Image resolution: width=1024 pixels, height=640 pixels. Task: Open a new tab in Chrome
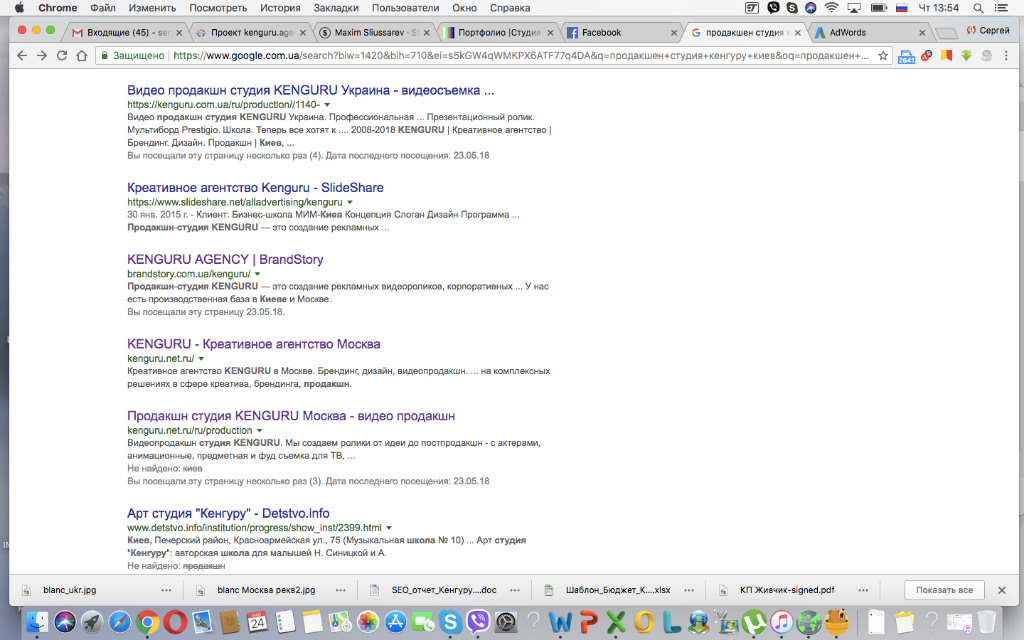946,33
